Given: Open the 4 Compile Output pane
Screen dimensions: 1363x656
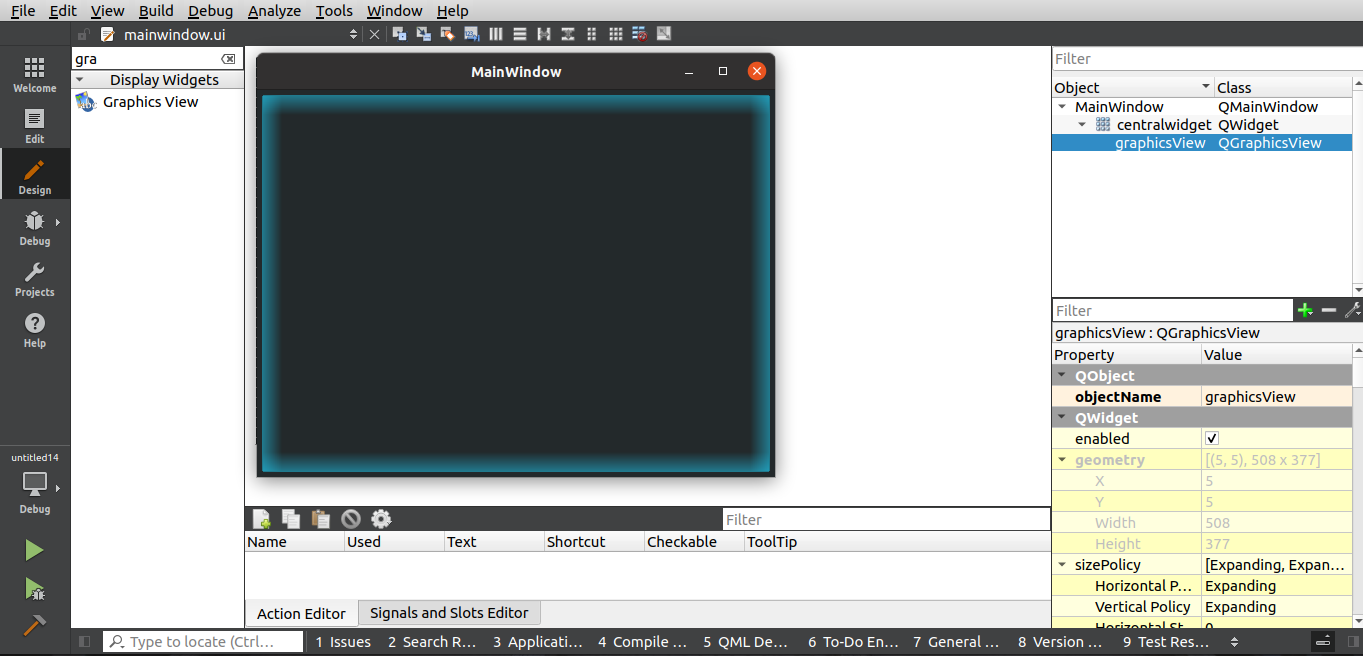Looking at the screenshot, I should tap(643, 642).
